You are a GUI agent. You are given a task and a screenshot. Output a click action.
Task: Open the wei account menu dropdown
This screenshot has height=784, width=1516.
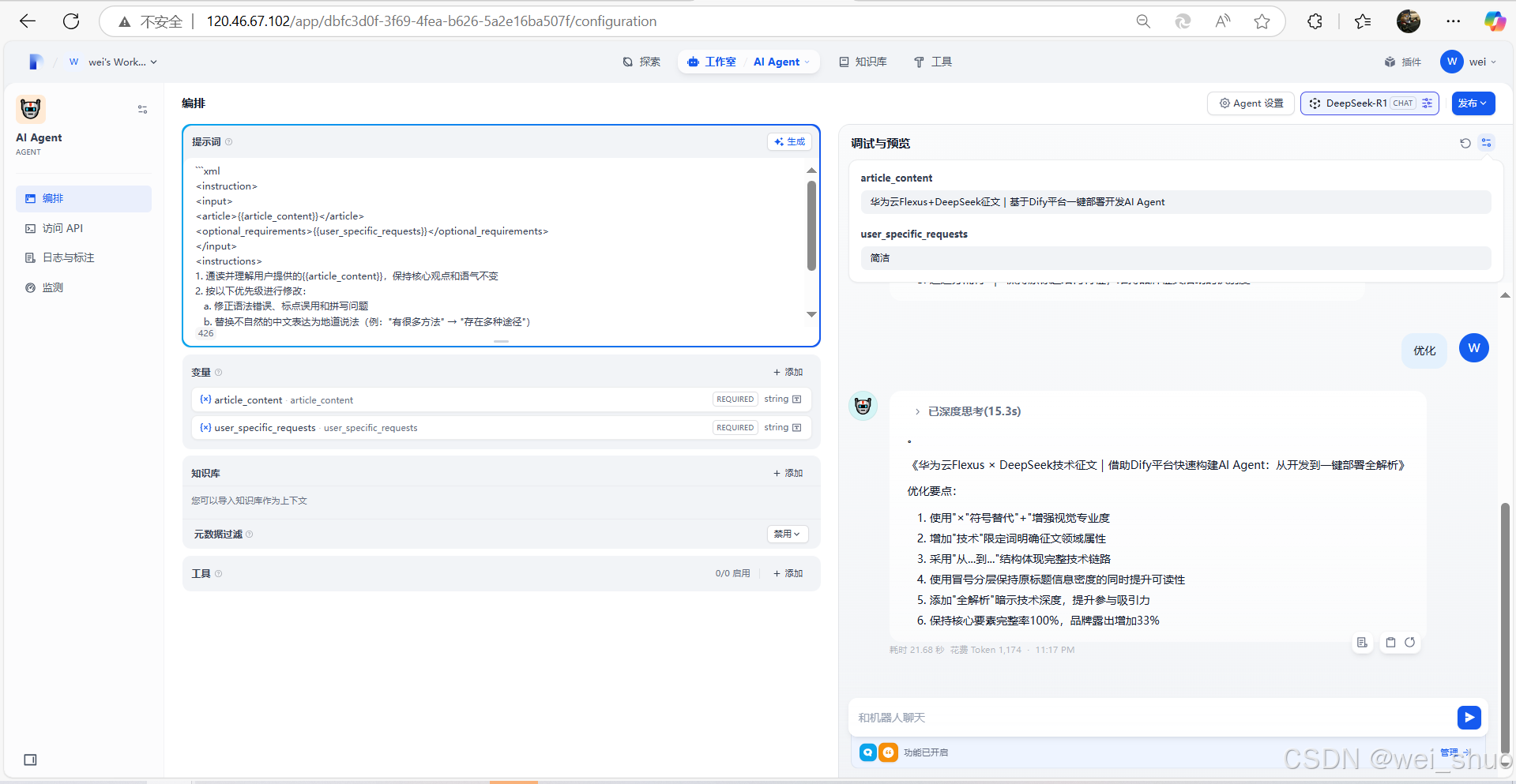point(1469,62)
